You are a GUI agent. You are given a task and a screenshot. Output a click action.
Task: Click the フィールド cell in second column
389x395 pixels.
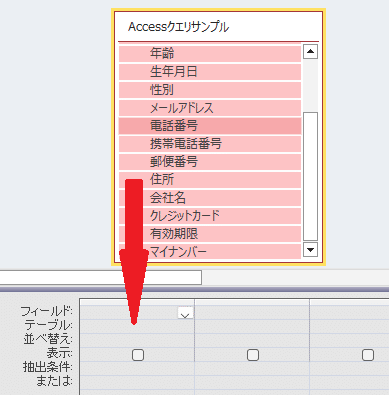point(252,312)
